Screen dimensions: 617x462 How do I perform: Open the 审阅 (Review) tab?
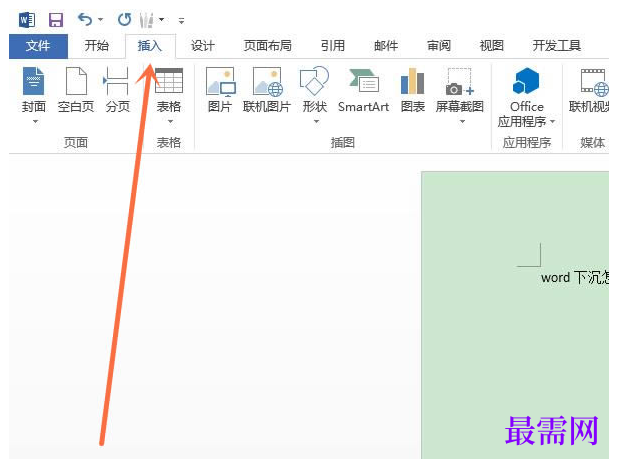tap(439, 46)
